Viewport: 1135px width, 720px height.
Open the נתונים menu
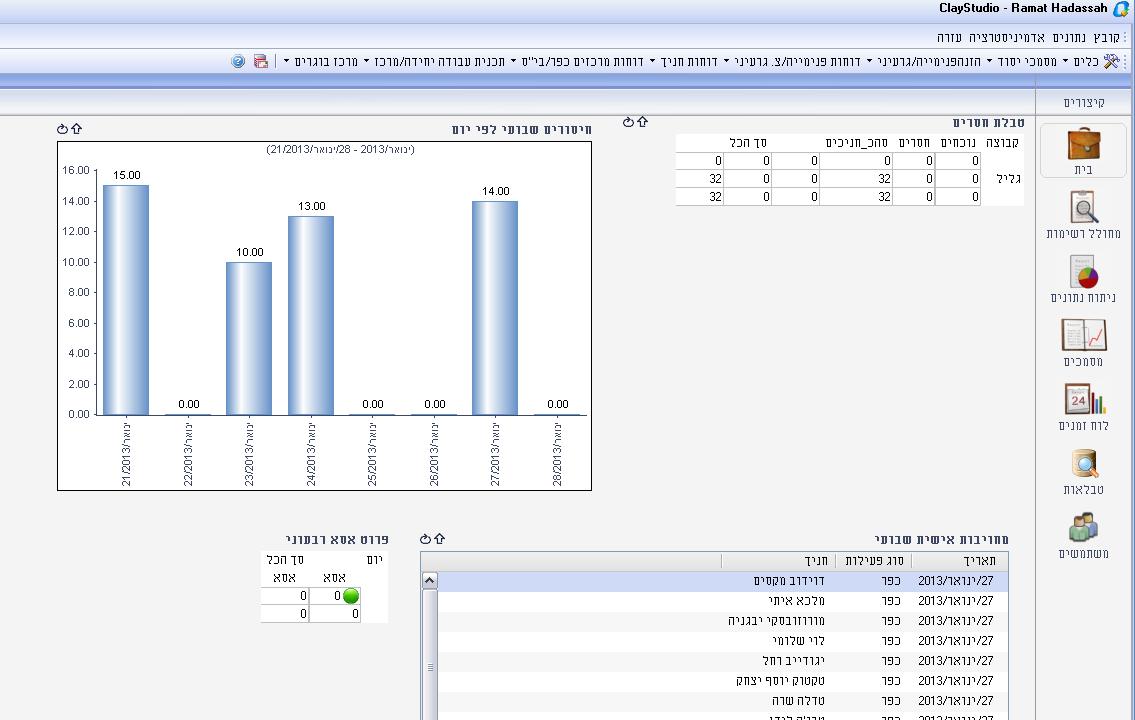coord(1069,37)
